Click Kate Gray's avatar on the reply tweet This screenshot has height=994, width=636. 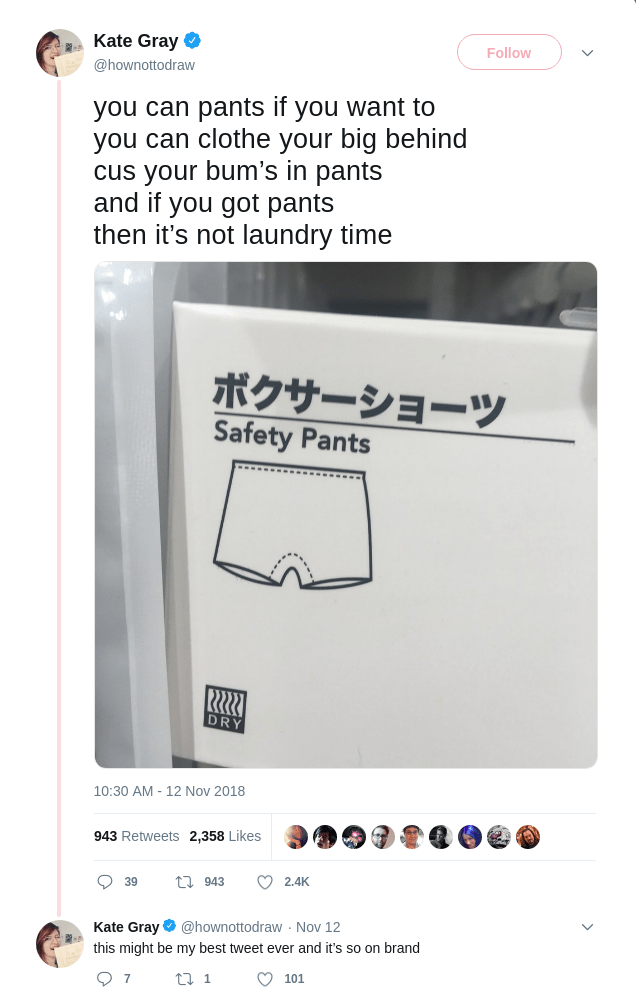coord(60,944)
